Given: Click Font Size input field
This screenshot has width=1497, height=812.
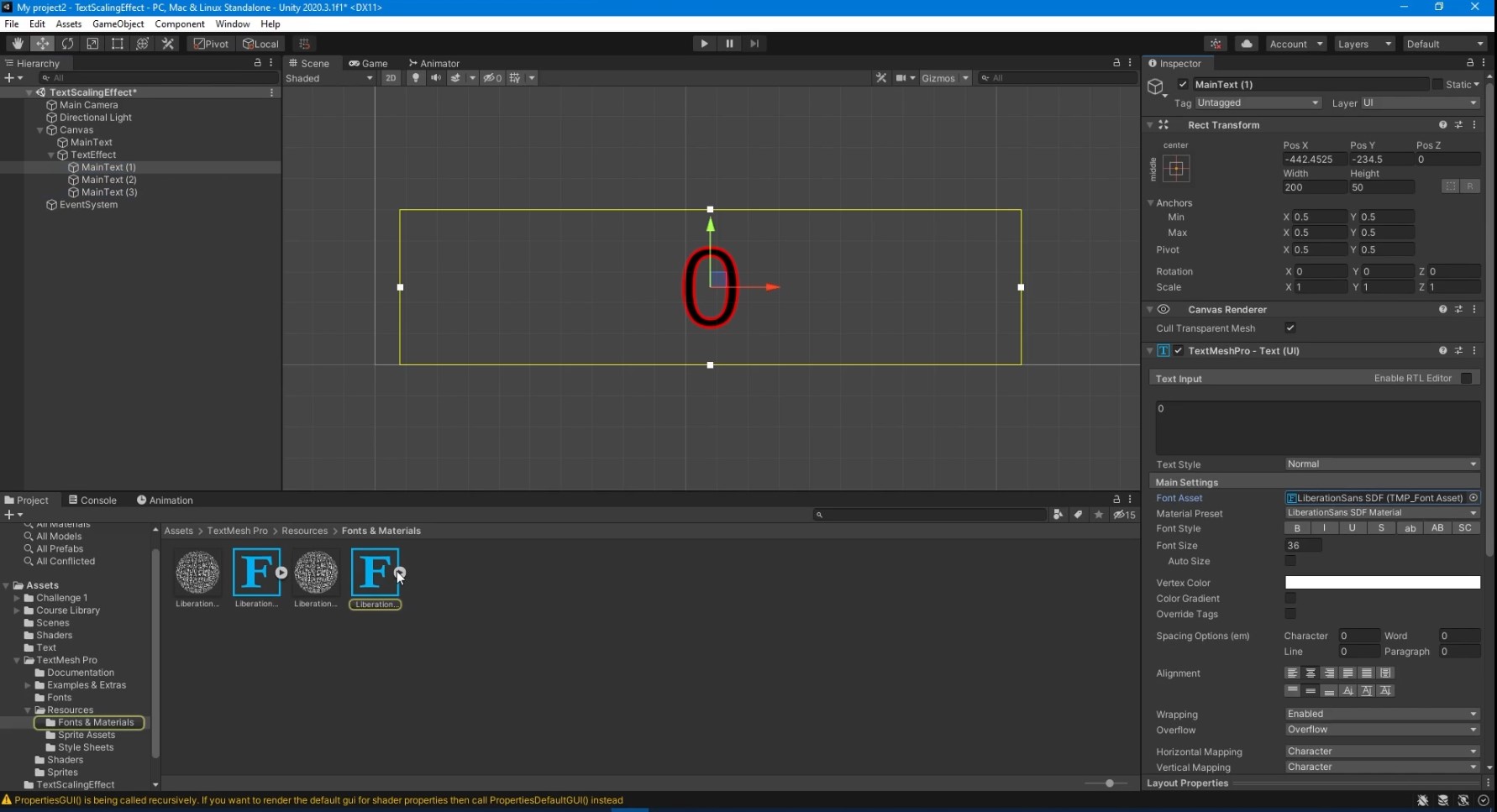Looking at the screenshot, I should click(x=1303, y=546).
